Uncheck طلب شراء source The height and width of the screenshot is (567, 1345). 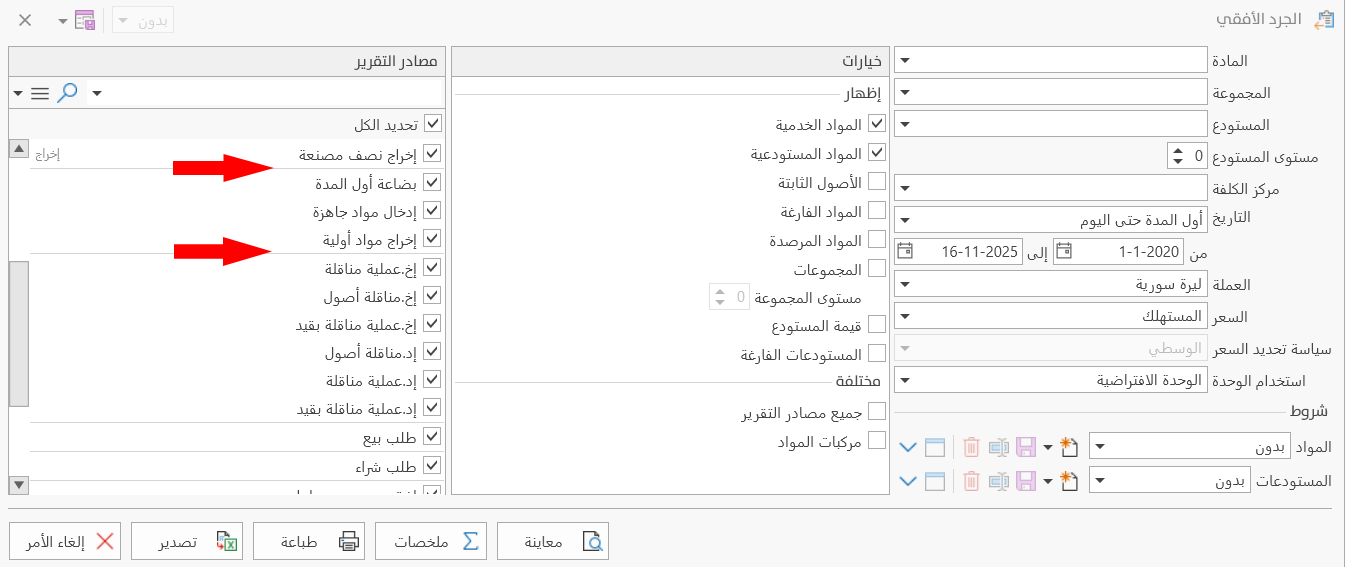coord(432,466)
